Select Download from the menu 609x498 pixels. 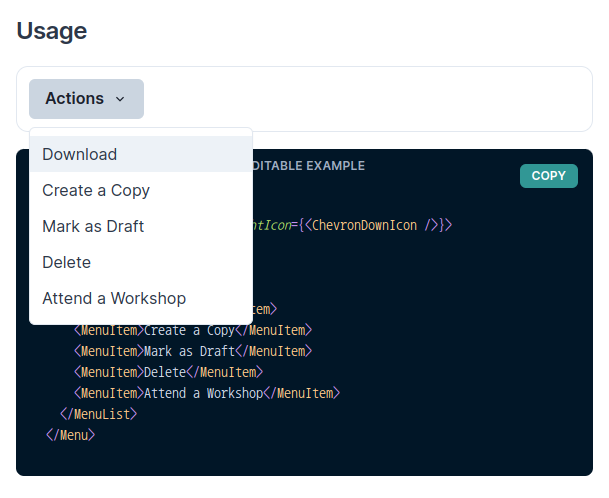pos(80,154)
